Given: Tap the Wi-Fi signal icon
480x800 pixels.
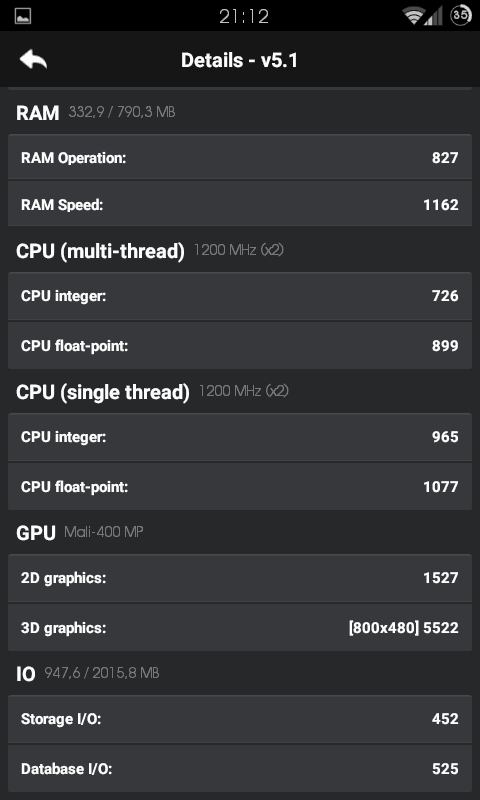Looking at the screenshot, I should pos(413,16).
